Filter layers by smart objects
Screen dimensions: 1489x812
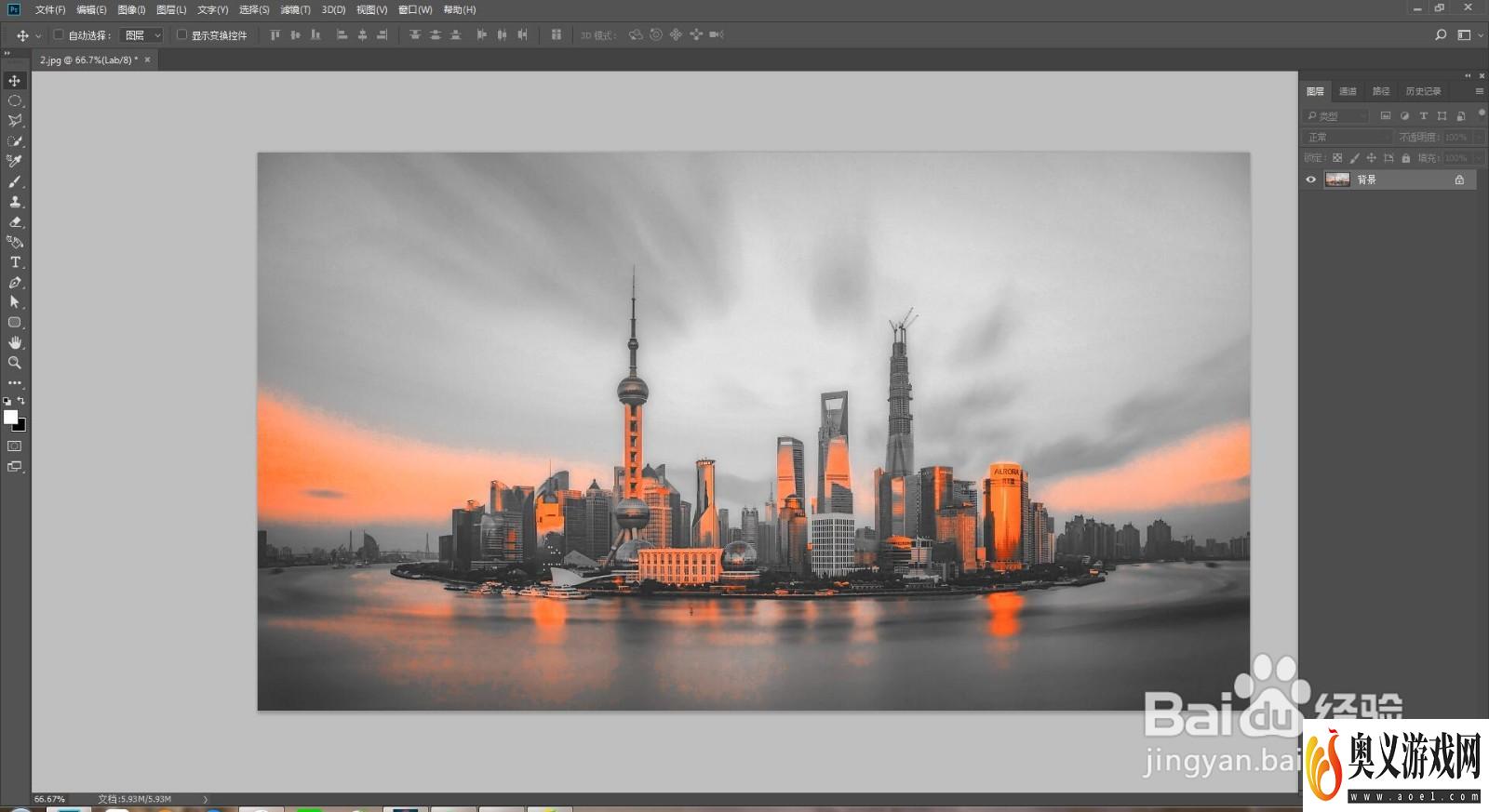coord(1461,115)
